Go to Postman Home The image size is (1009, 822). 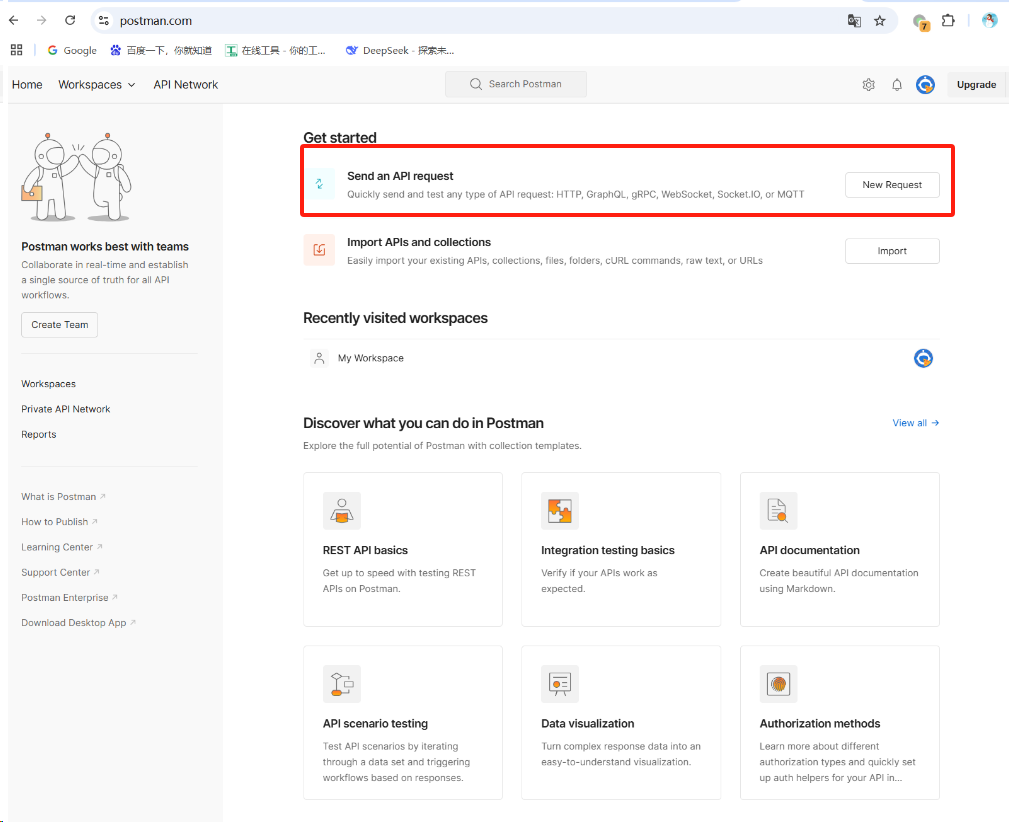click(x=27, y=84)
